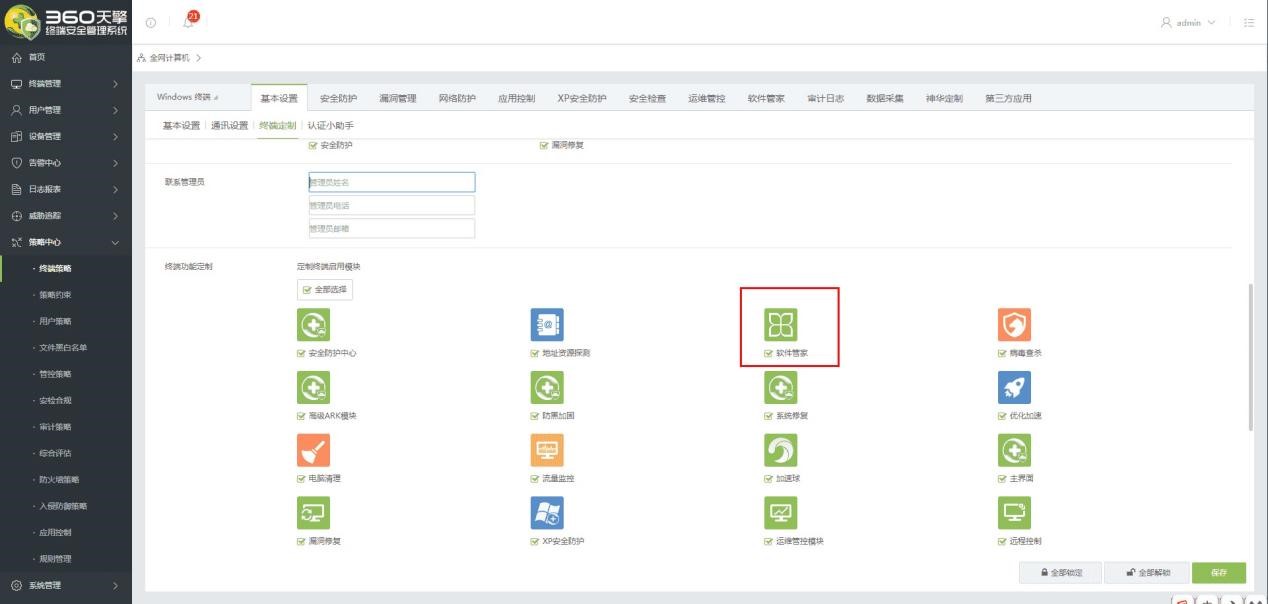Click the 地址资源探测 module icon
The height and width of the screenshot is (604, 1268).
pyautogui.click(x=547, y=325)
